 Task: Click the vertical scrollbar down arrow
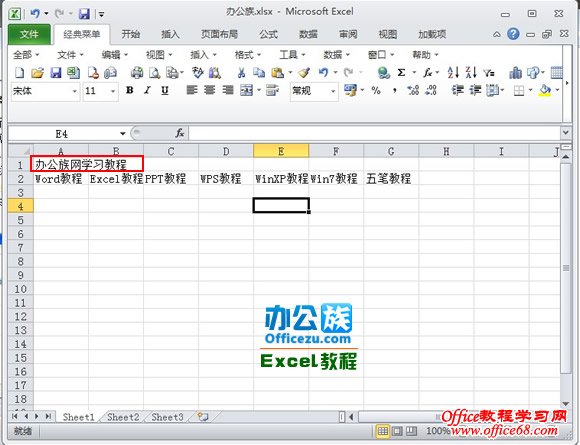pyautogui.click(x=566, y=404)
